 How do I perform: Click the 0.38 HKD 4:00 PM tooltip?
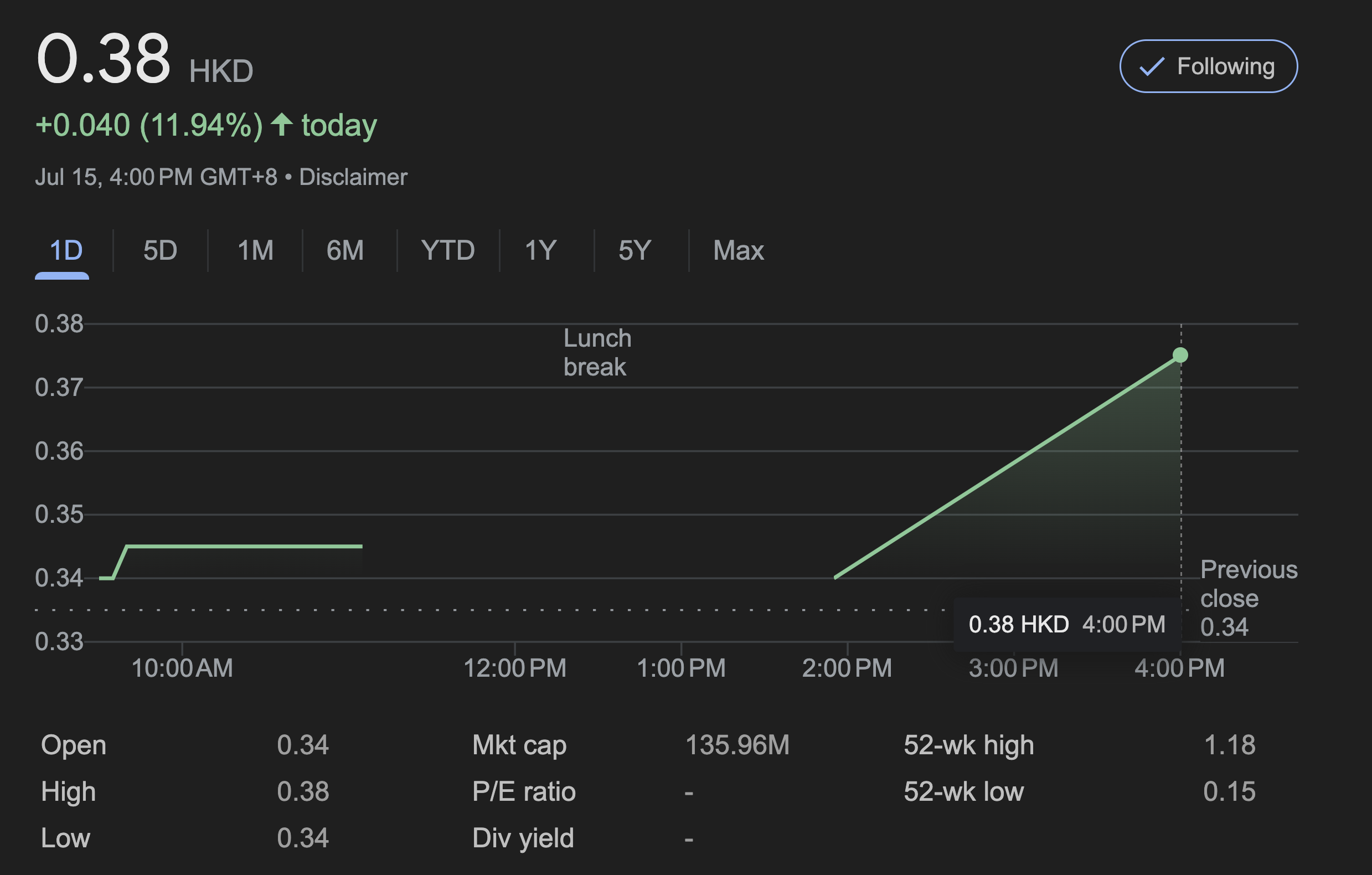pos(1066,624)
